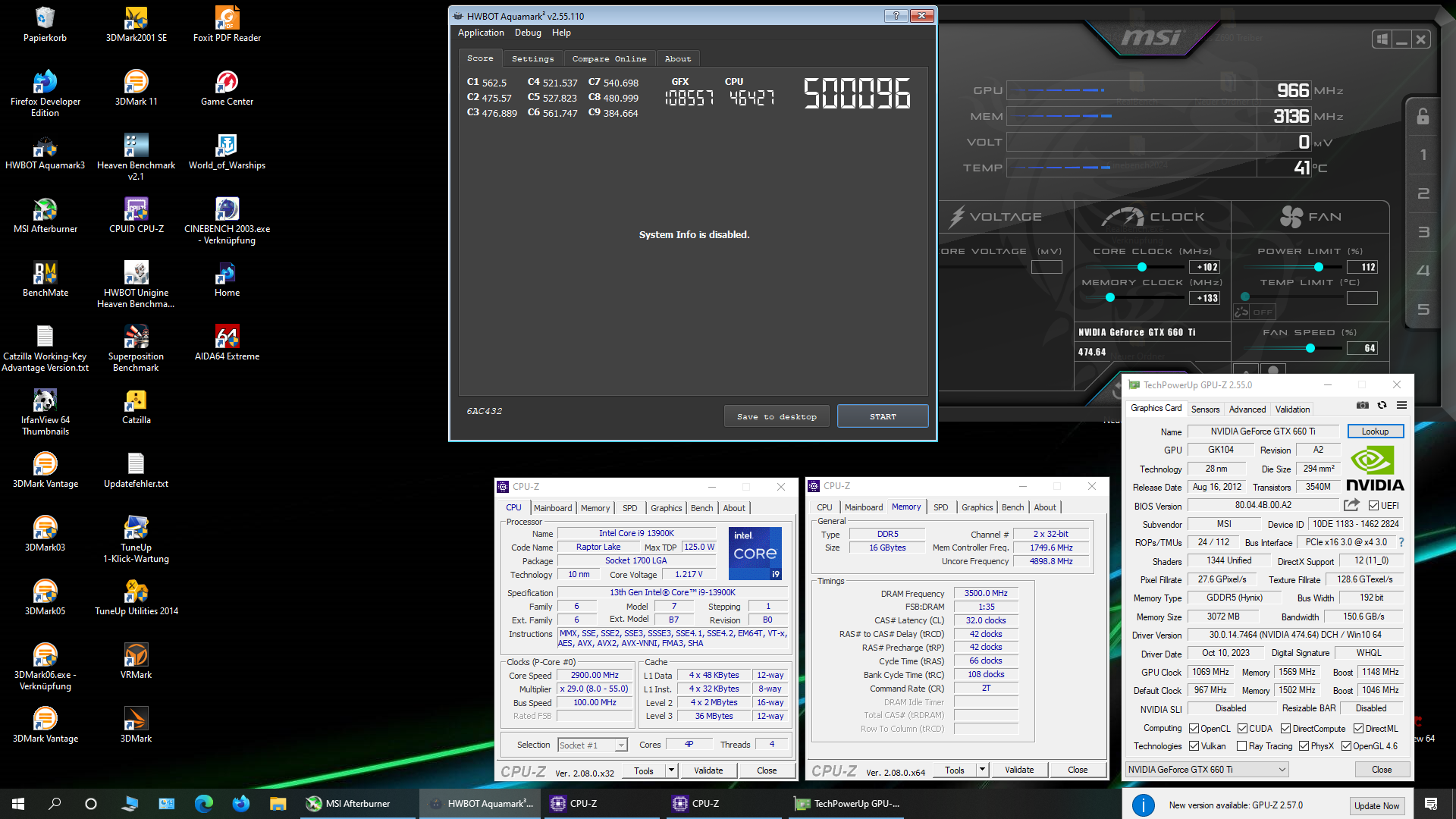This screenshot has height=819, width=1456.
Task: Open the Foxit PDF Reader desktop icon
Action: click(x=227, y=24)
